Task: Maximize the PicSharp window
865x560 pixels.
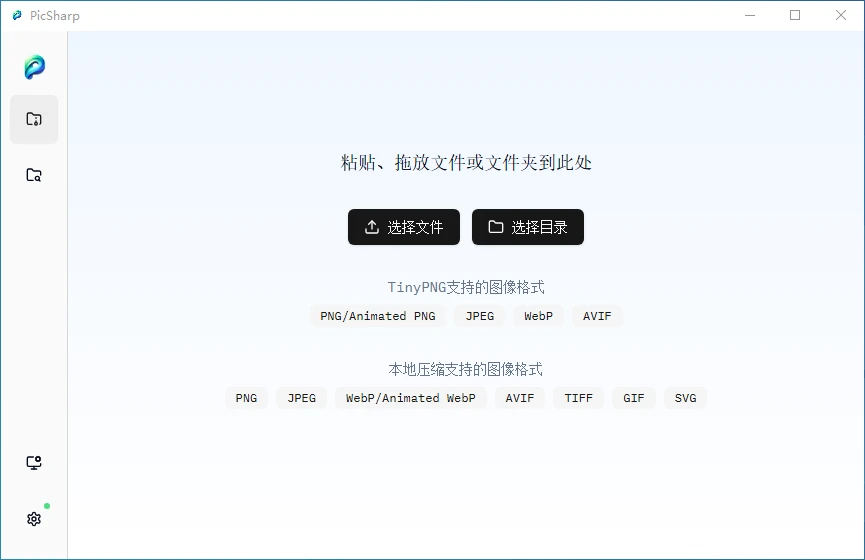Action: [795, 15]
